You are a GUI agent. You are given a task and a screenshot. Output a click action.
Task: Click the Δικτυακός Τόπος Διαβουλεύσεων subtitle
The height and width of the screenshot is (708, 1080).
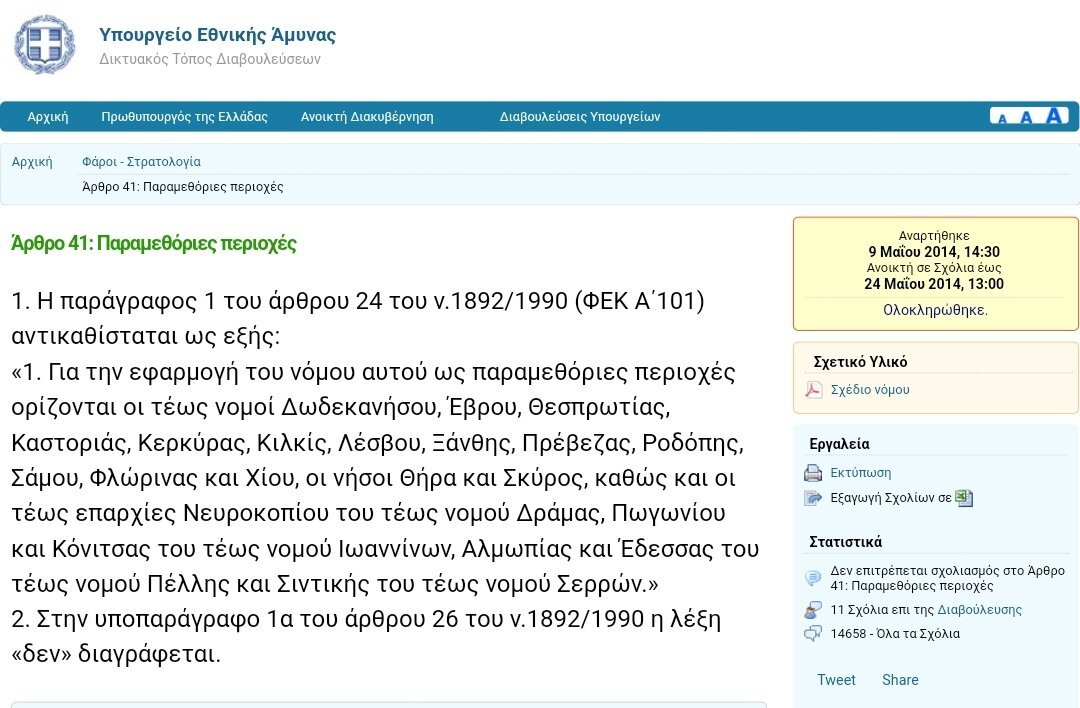click(210, 59)
